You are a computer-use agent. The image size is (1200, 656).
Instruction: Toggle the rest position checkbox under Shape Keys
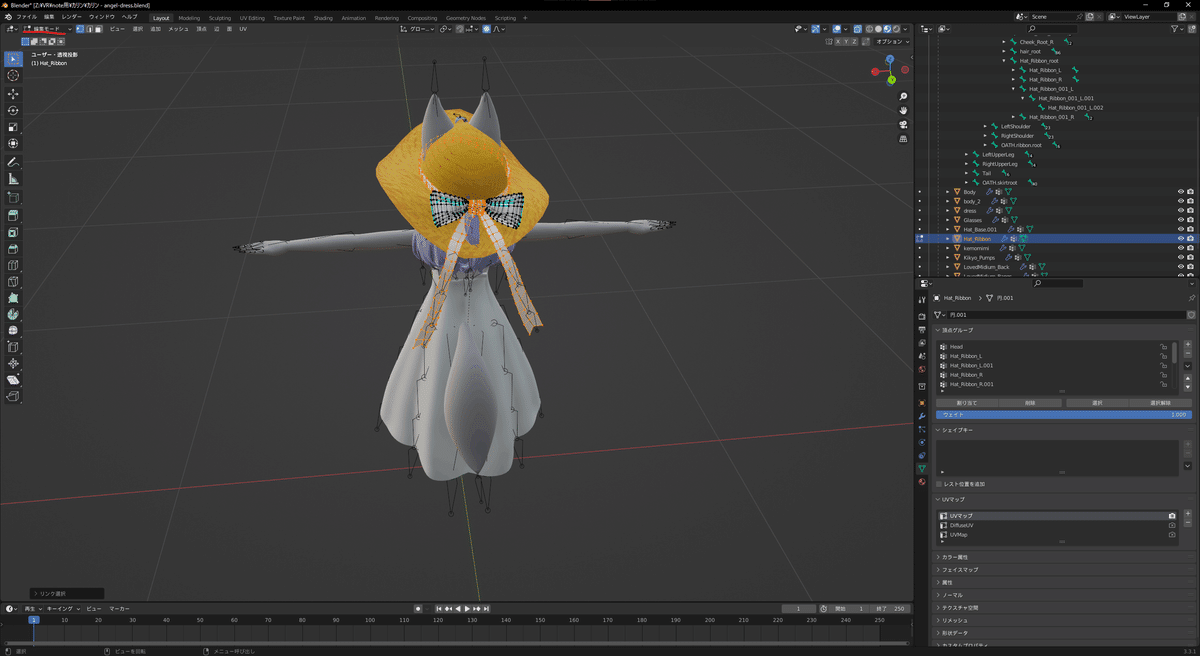coord(938,483)
